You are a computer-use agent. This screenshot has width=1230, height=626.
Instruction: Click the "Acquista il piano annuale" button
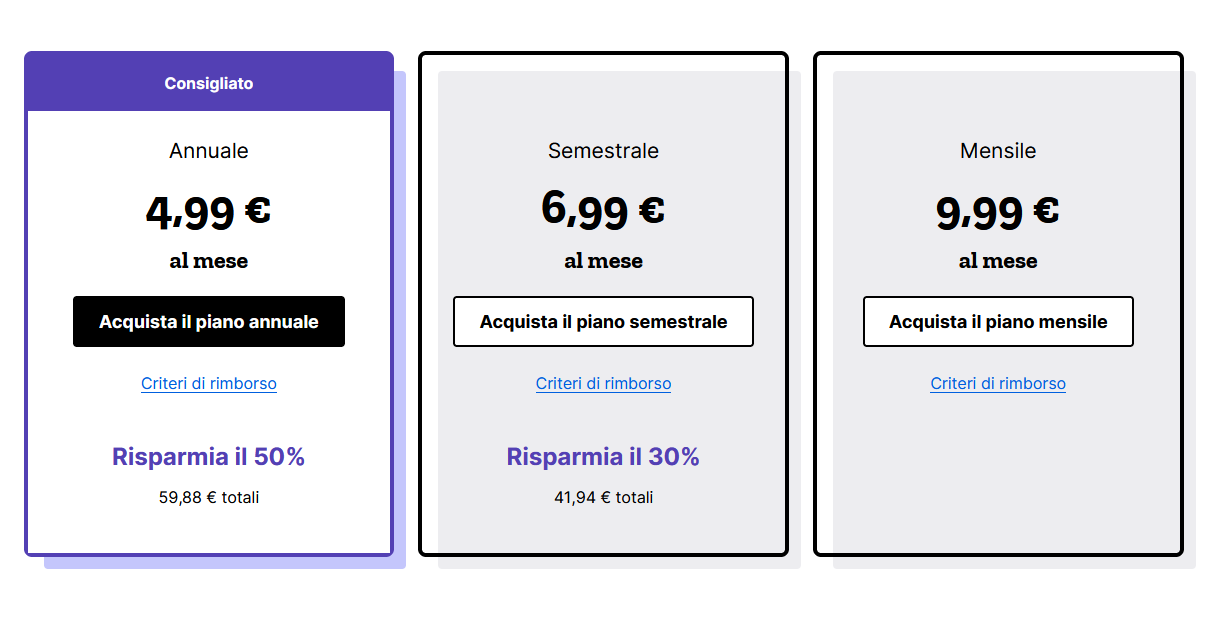pyautogui.click(x=209, y=322)
